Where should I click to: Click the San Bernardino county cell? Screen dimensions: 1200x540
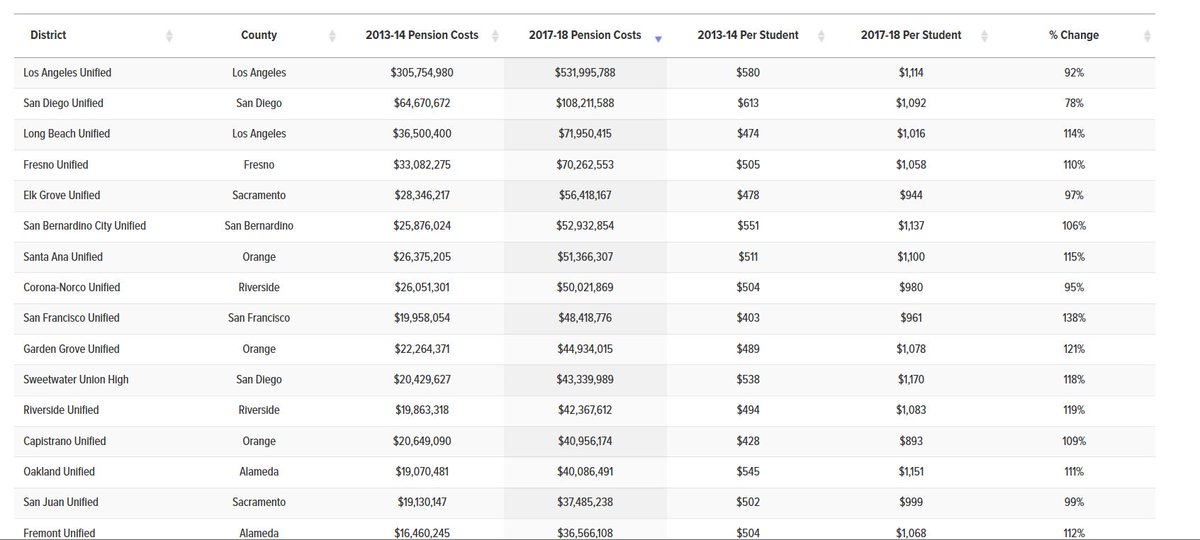pyautogui.click(x=259, y=226)
